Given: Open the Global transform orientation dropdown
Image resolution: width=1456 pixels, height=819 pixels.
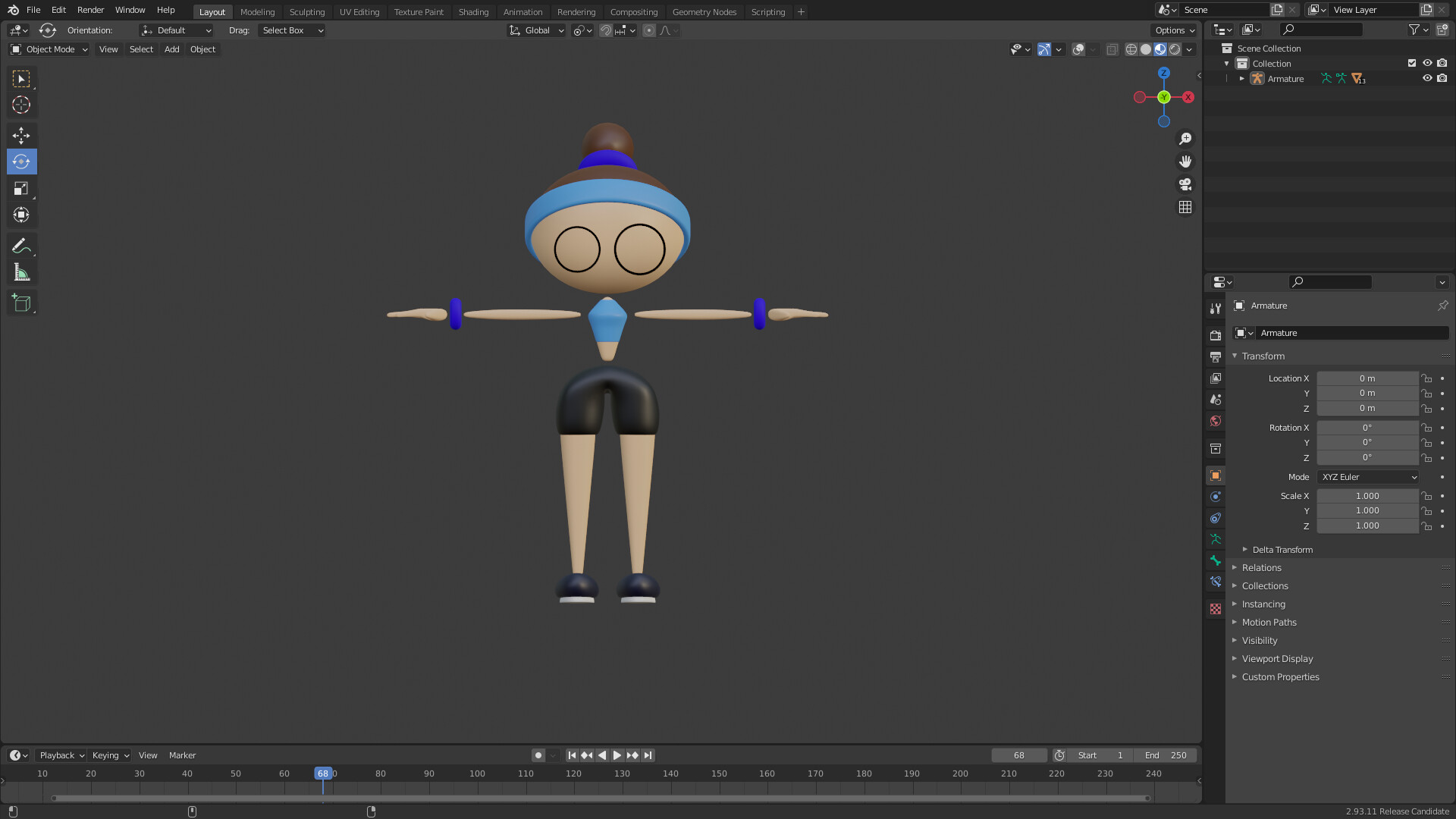Looking at the screenshot, I should pyautogui.click(x=536, y=30).
